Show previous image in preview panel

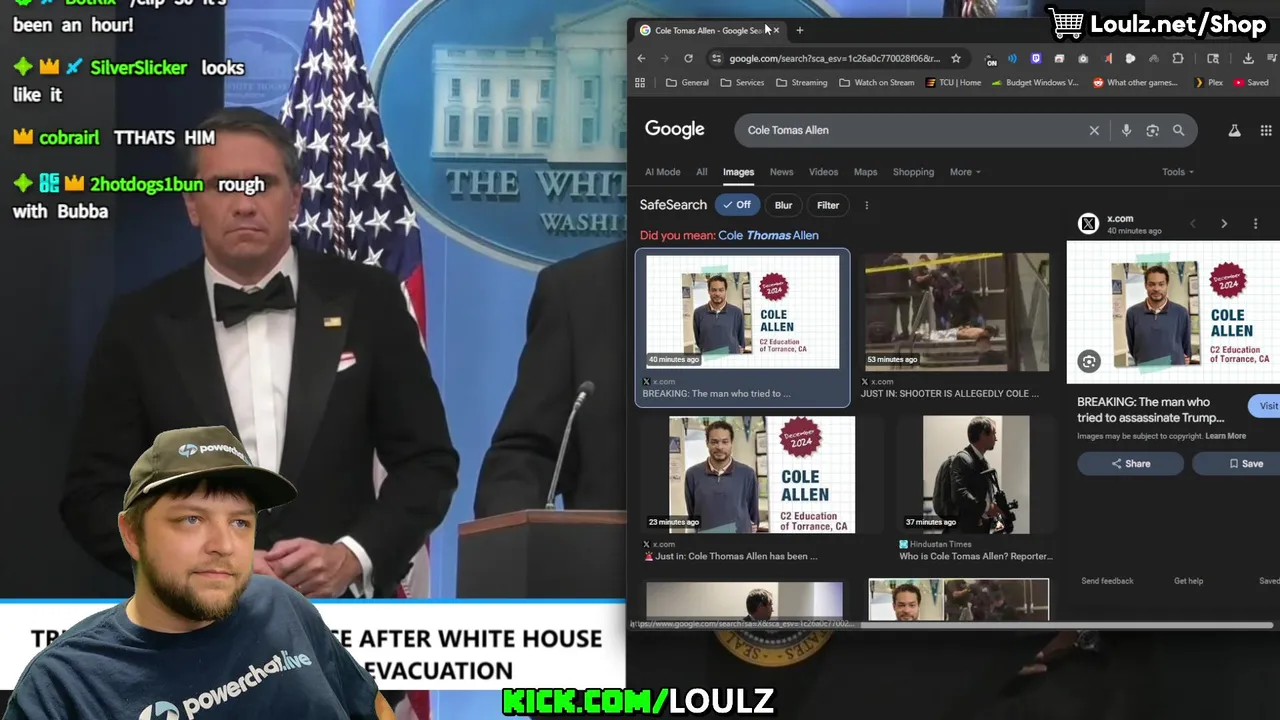click(1192, 224)
